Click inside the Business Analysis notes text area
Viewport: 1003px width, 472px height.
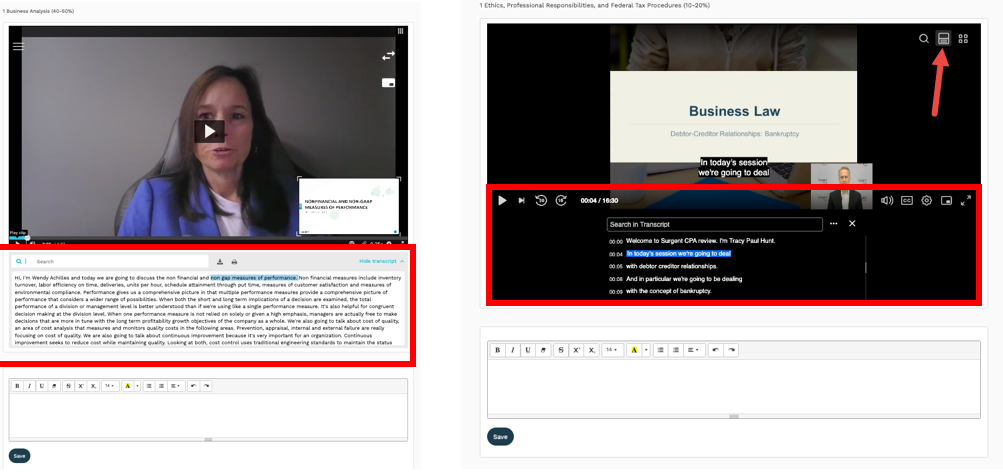click(208, 415)
